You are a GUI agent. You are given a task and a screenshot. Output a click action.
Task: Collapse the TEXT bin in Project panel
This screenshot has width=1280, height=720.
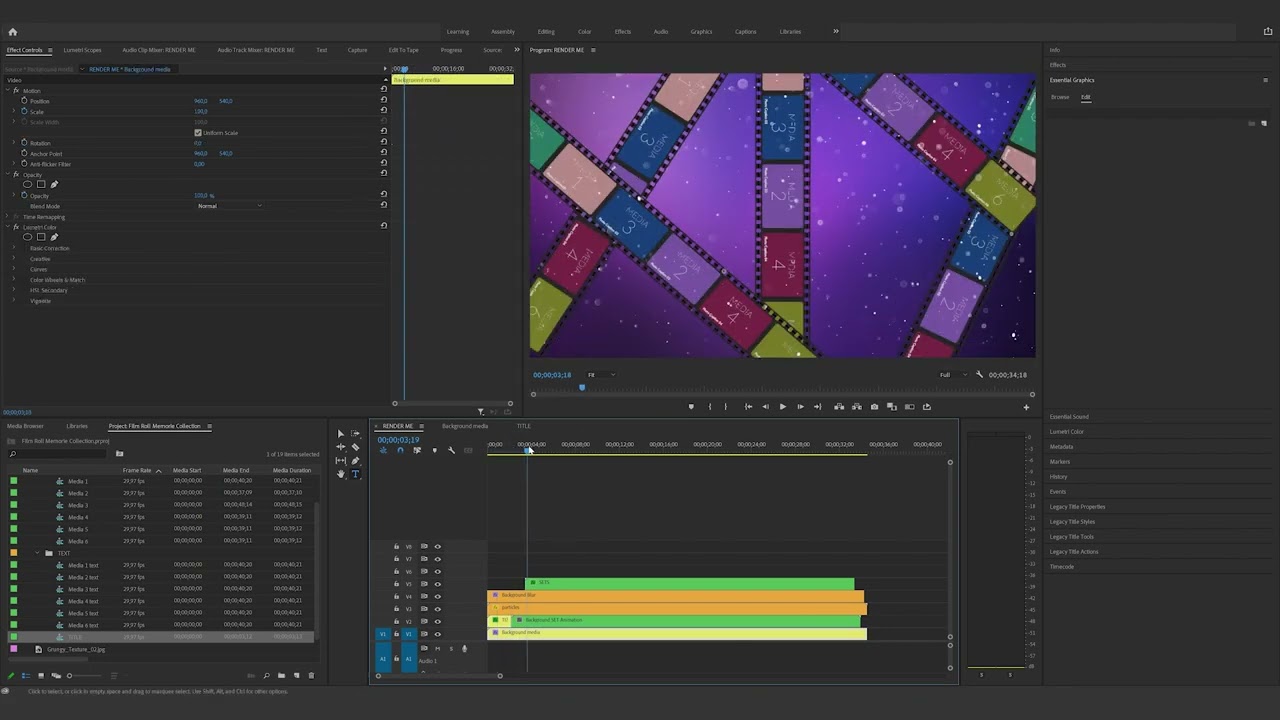(38, 553)
